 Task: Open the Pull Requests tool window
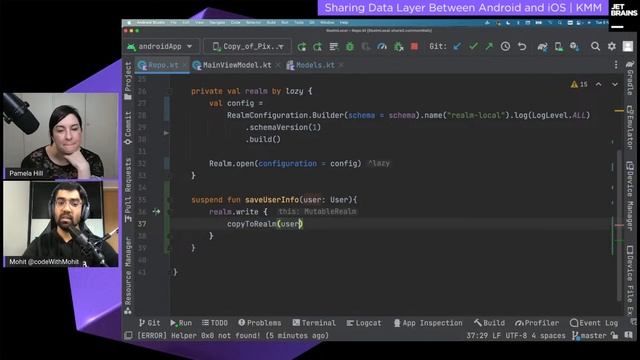click(x=128, y=190)
